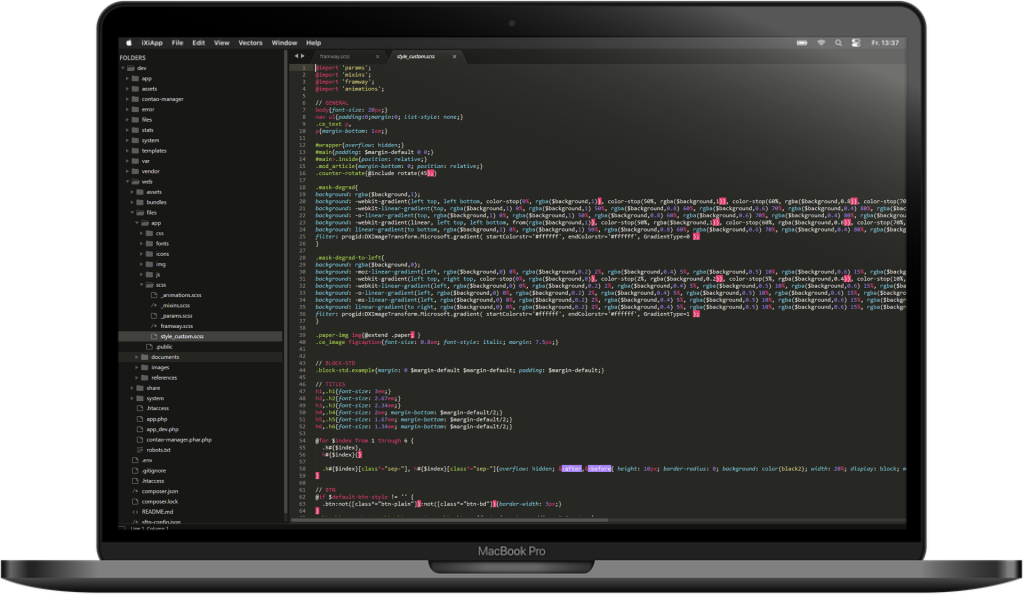The image size is (1024, 608).
Task: Open the Vectors menu
Action: [251, 43]
